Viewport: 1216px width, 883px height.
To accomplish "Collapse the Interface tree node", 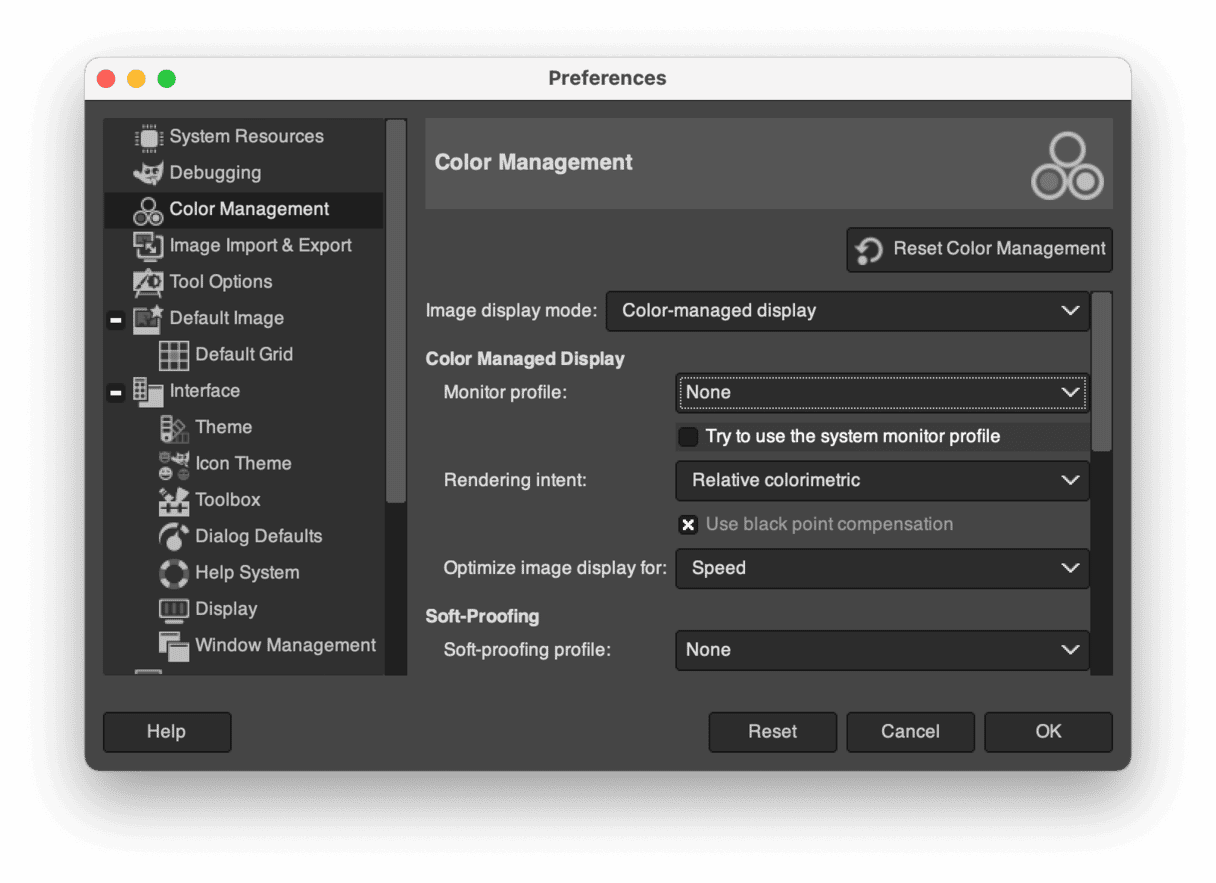I will coord(116,392).
